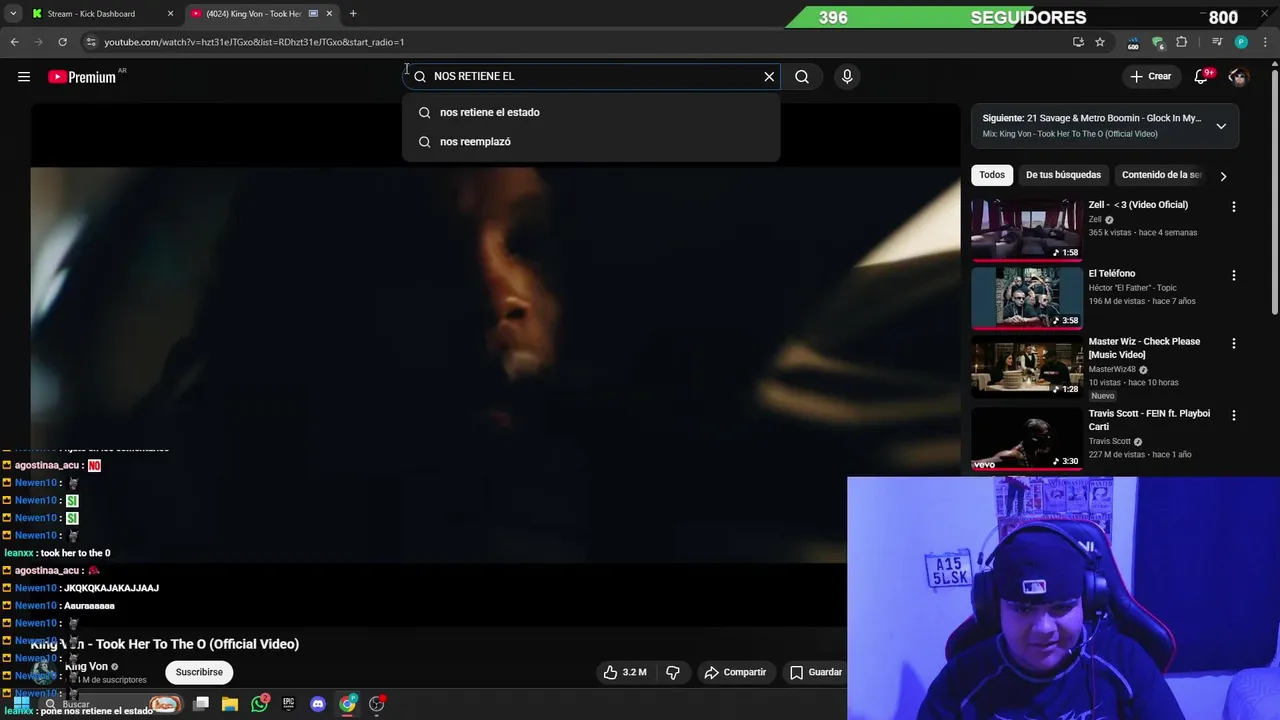The height and width of the screenshot is (720, 1280).
Task: Open the Crear create menu
Action: tap(1150, 77)
